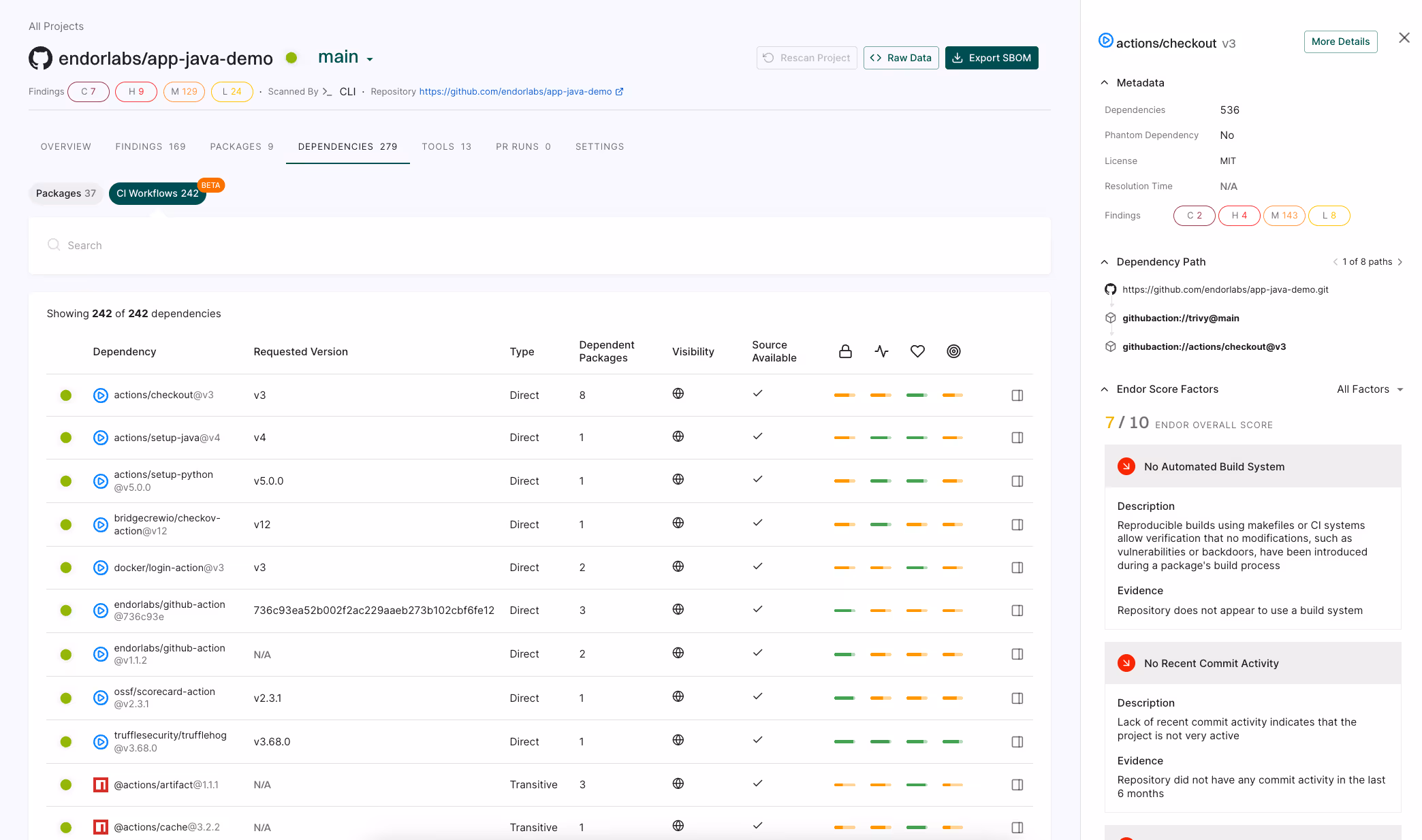Click GitHub action icon for actions/setup-java
The image size is (1422, 840).
[x=101, y=438]
